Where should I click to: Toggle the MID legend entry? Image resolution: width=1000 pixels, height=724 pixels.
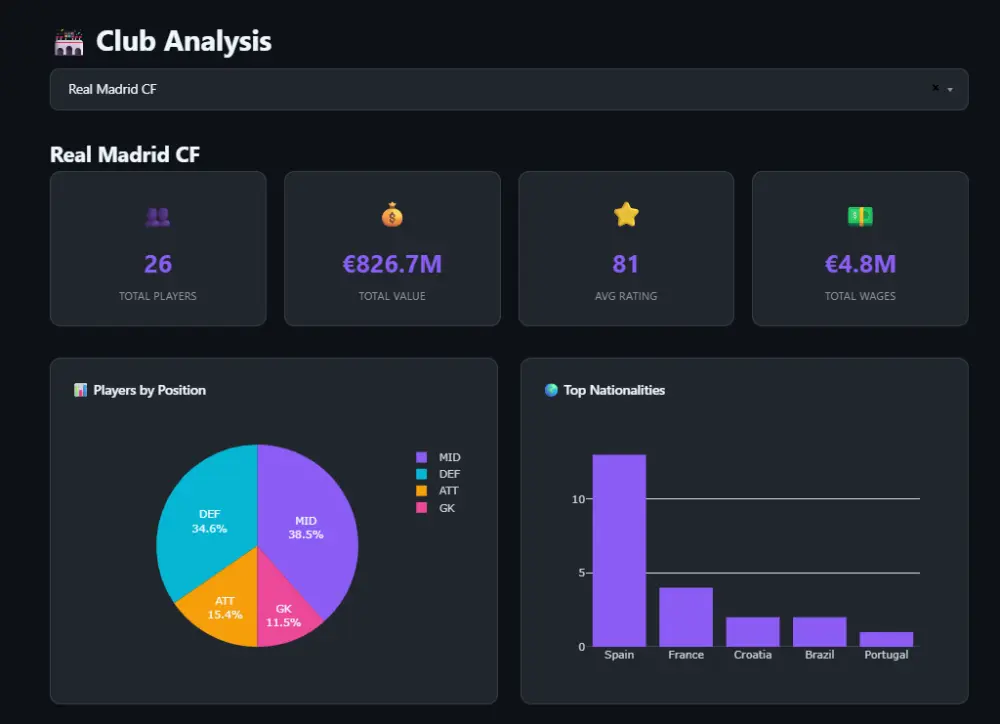coord(438,457)
